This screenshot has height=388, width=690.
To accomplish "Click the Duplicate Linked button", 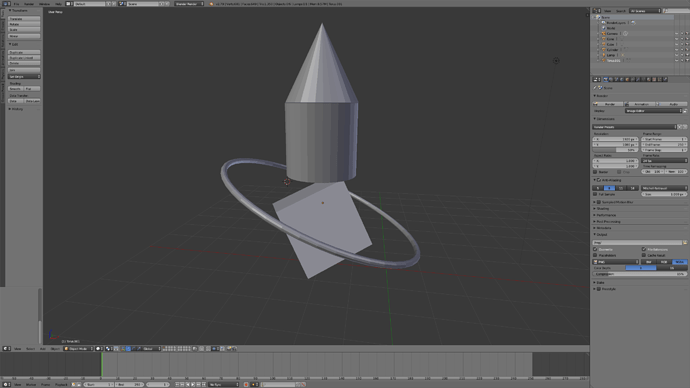I will (24, 58).
